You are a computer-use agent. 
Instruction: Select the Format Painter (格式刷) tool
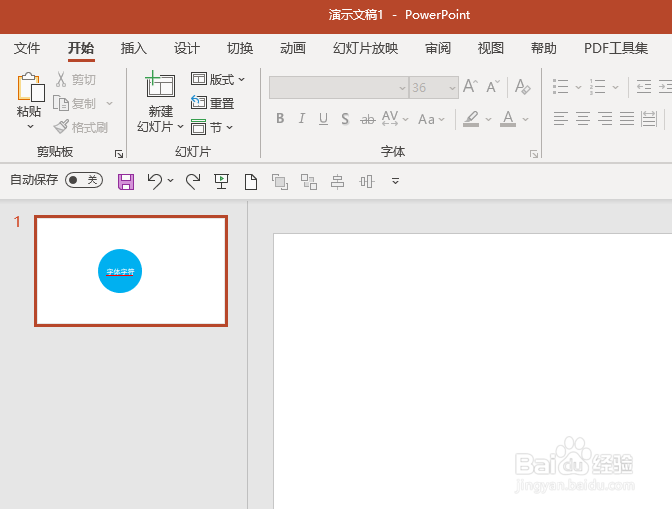(81, 127)
